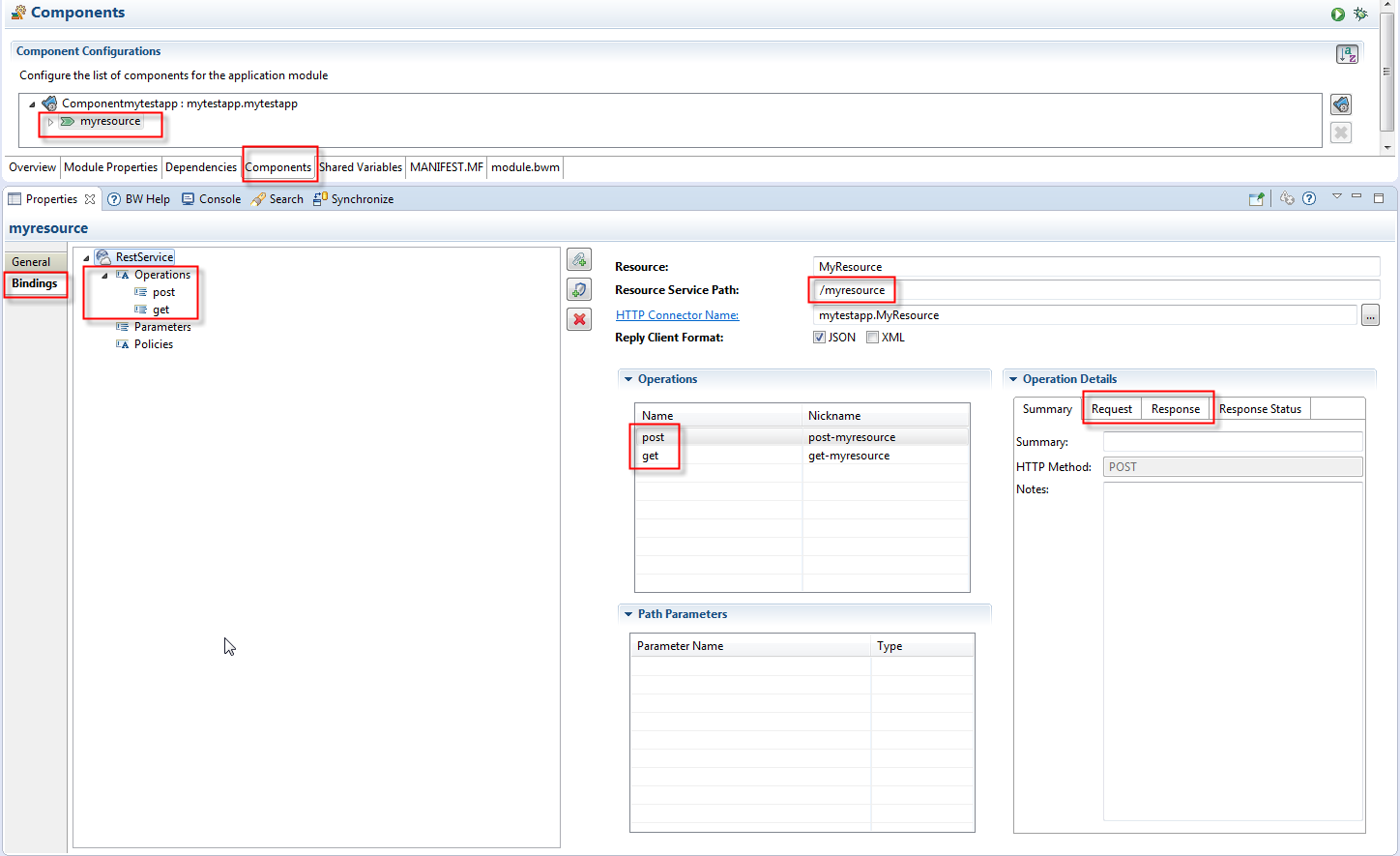The height and width of the screenshot is (856, 1400).
Task: Open the Properties view menu dropdown arrow
Action: (1337, 196)
